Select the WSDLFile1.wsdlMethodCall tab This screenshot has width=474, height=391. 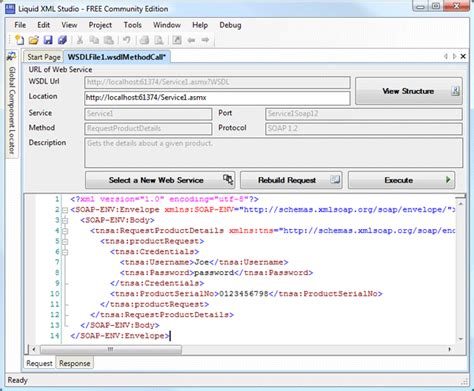tap(117, 57)
